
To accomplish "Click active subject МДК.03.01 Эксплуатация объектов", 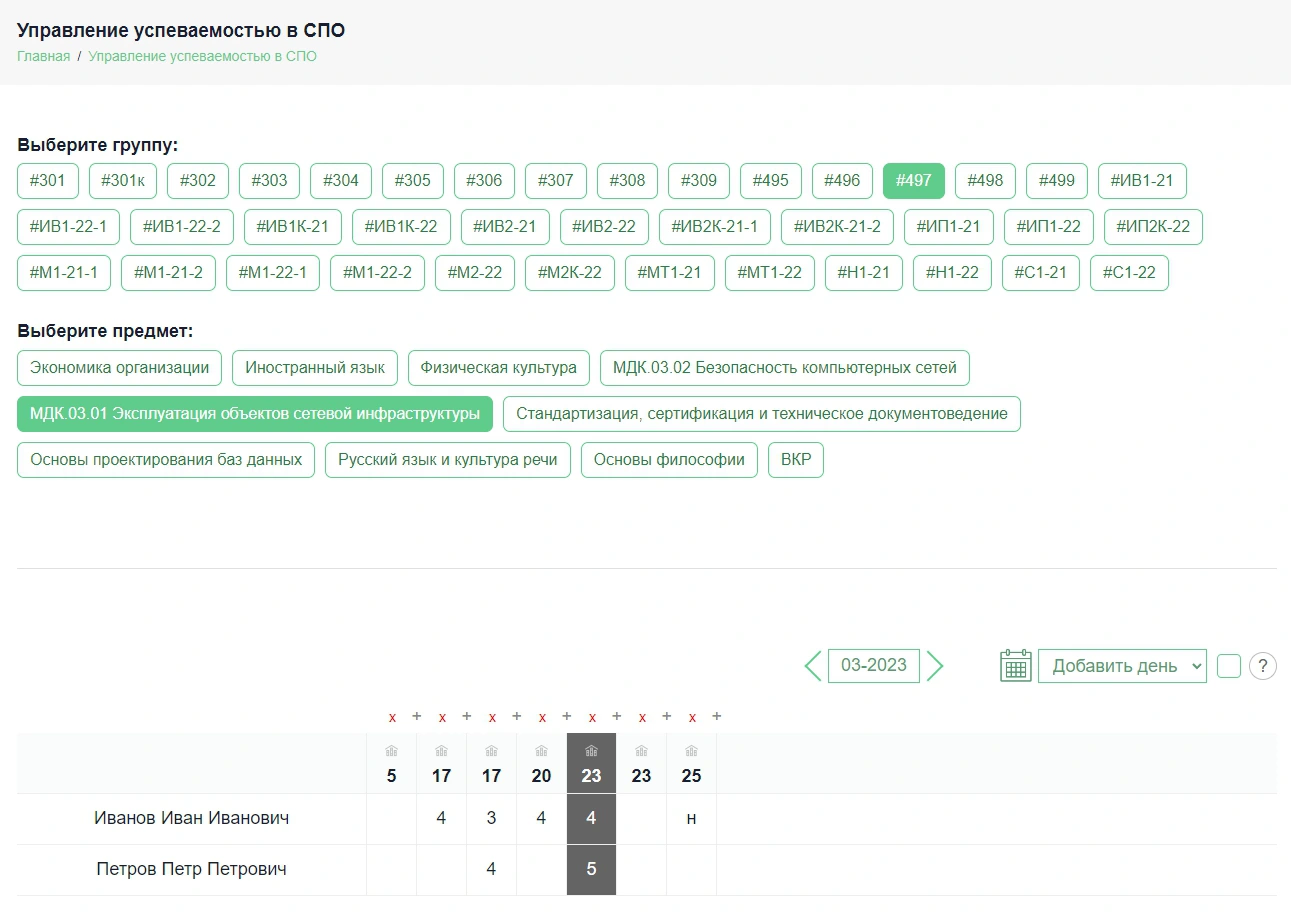I will coord(255,414).
